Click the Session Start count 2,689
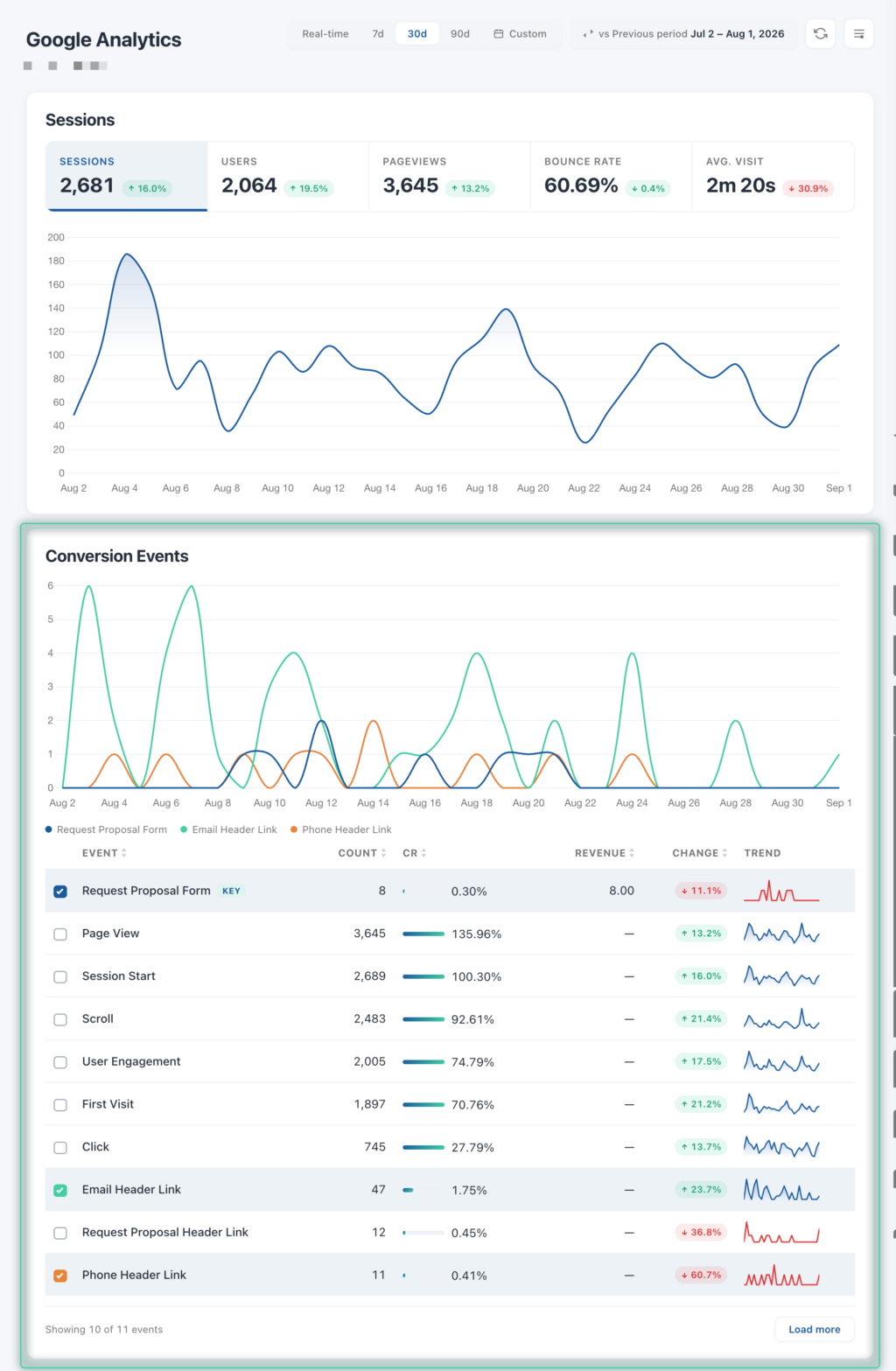The width and height of the screenshot is (896, 1371). coord(370,976)
